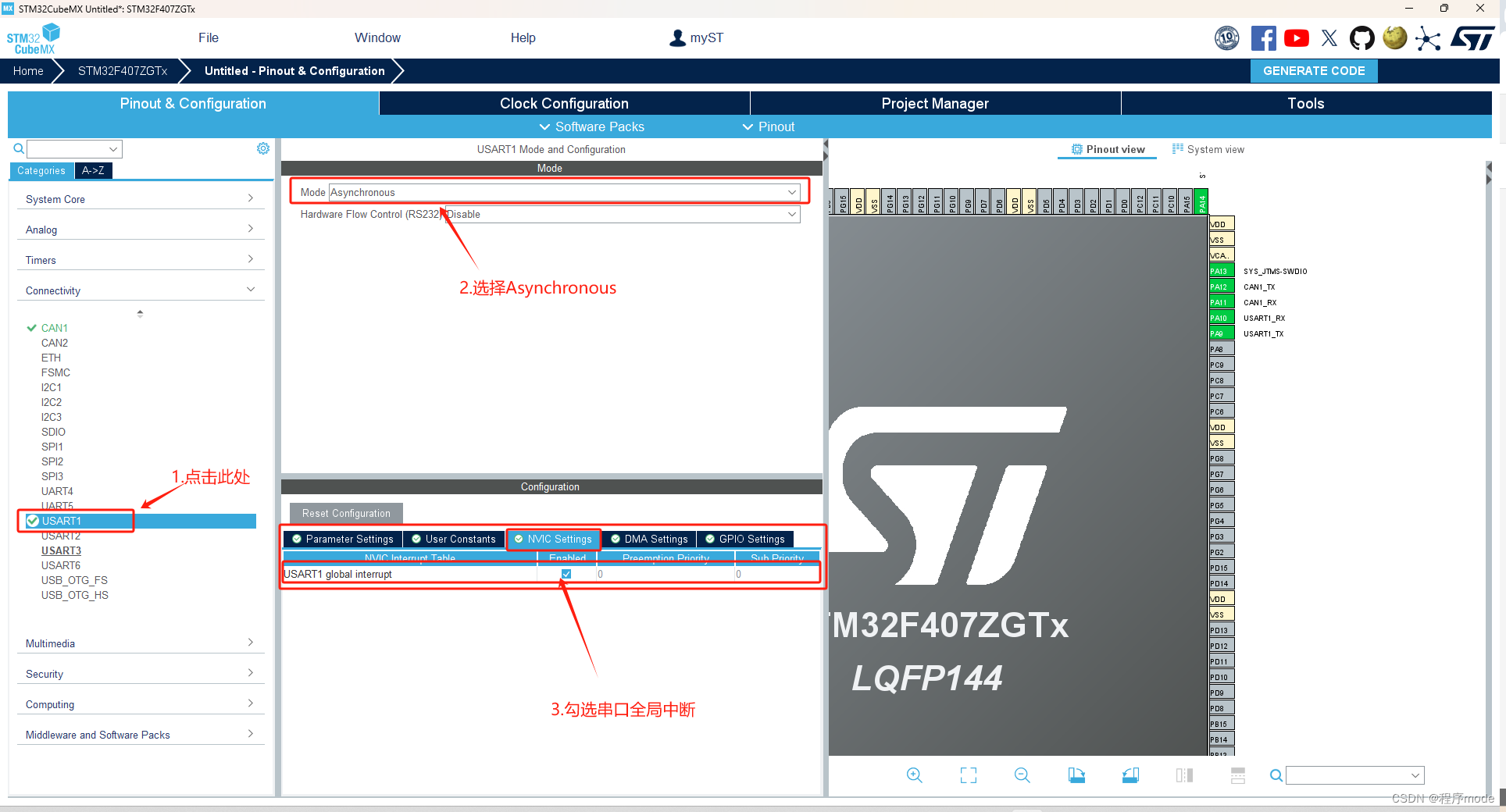Open the Pinout dropdown menu

769,126
